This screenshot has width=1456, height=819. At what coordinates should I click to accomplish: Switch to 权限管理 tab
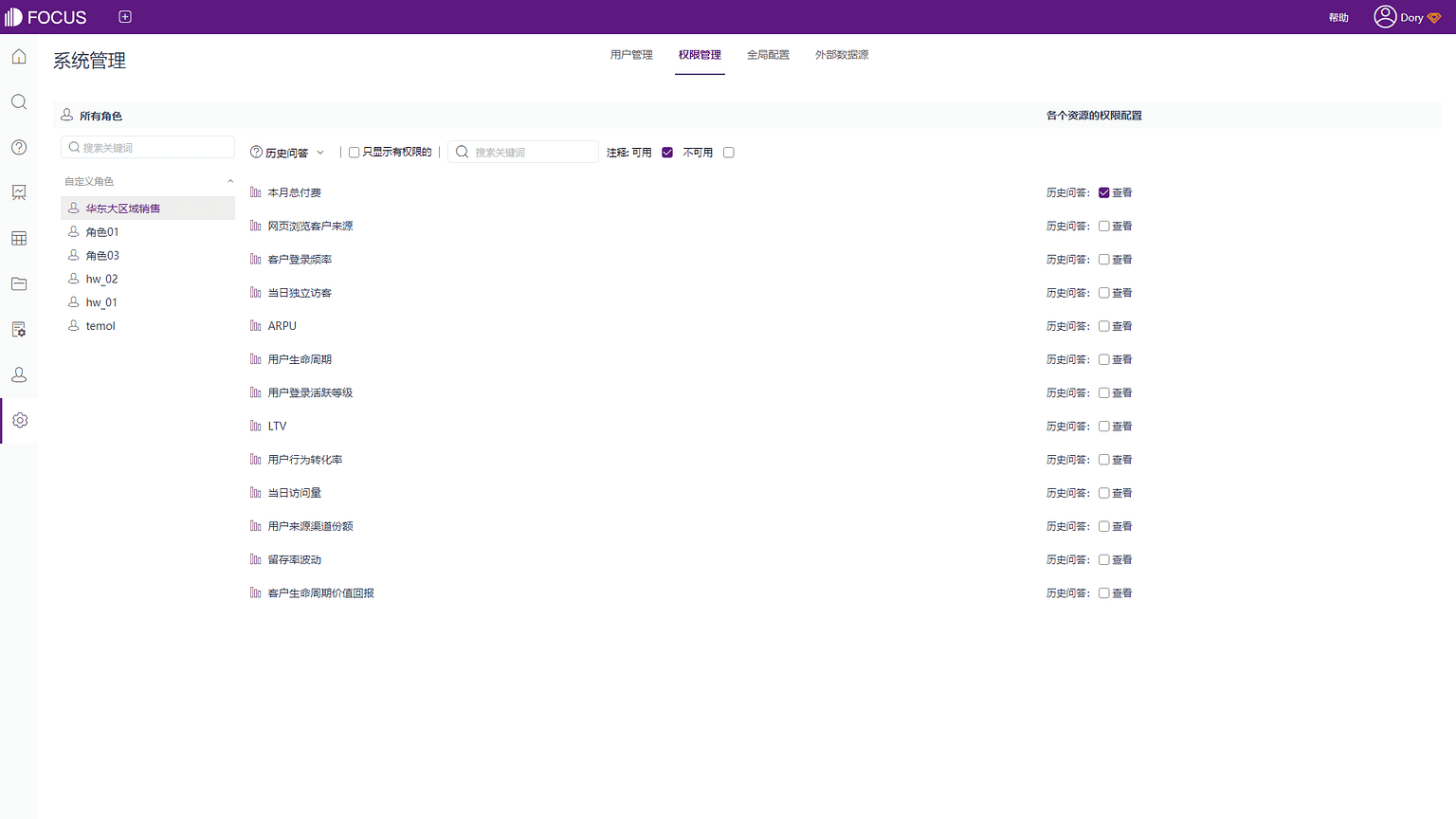[700, 55]
